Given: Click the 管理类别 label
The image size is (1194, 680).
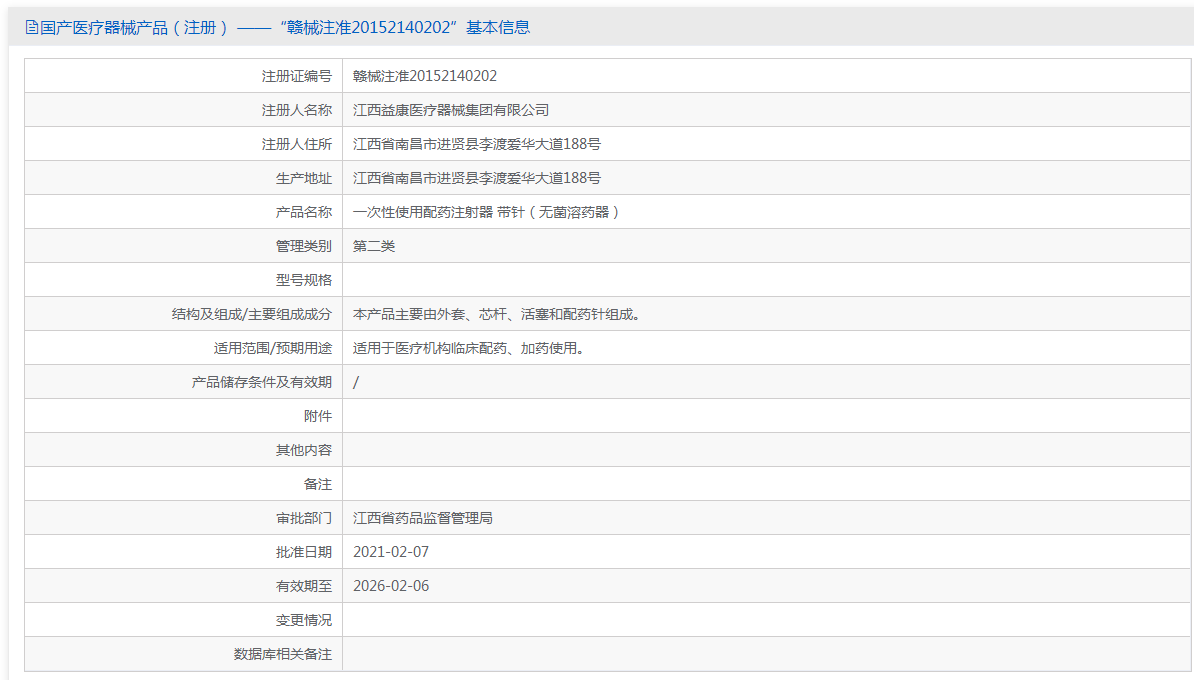Looking at the screenshot, I should [304, 246].
